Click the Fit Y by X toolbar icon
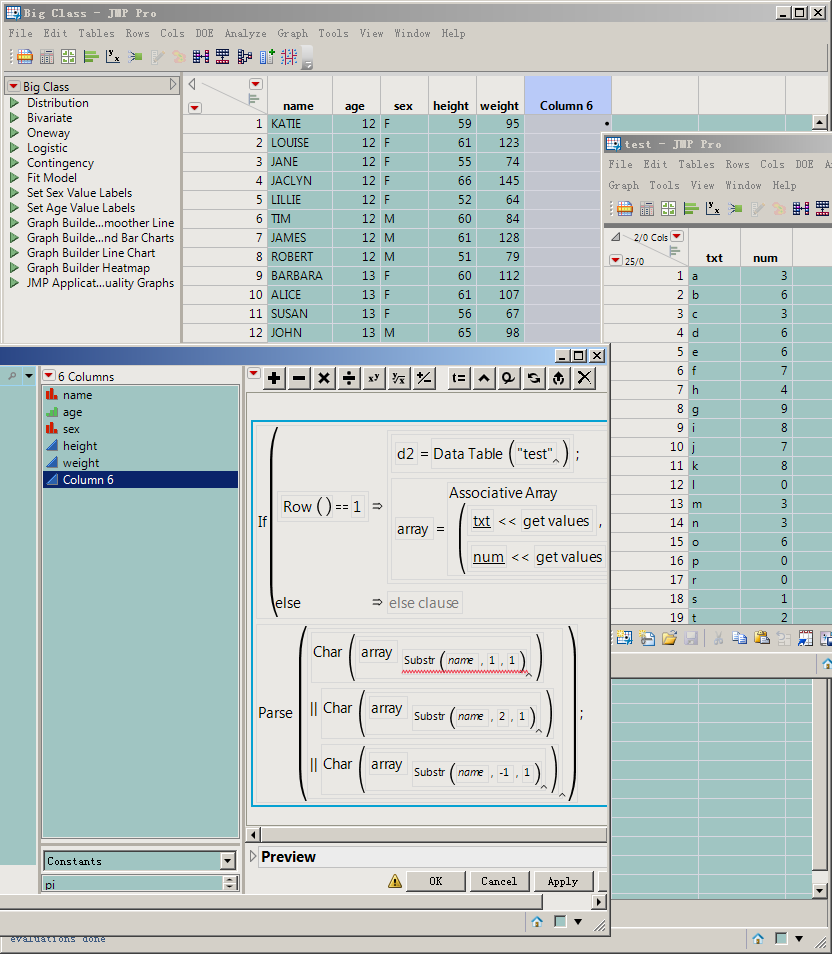Screen dimensions: 832x954 [x=113, y=57]
